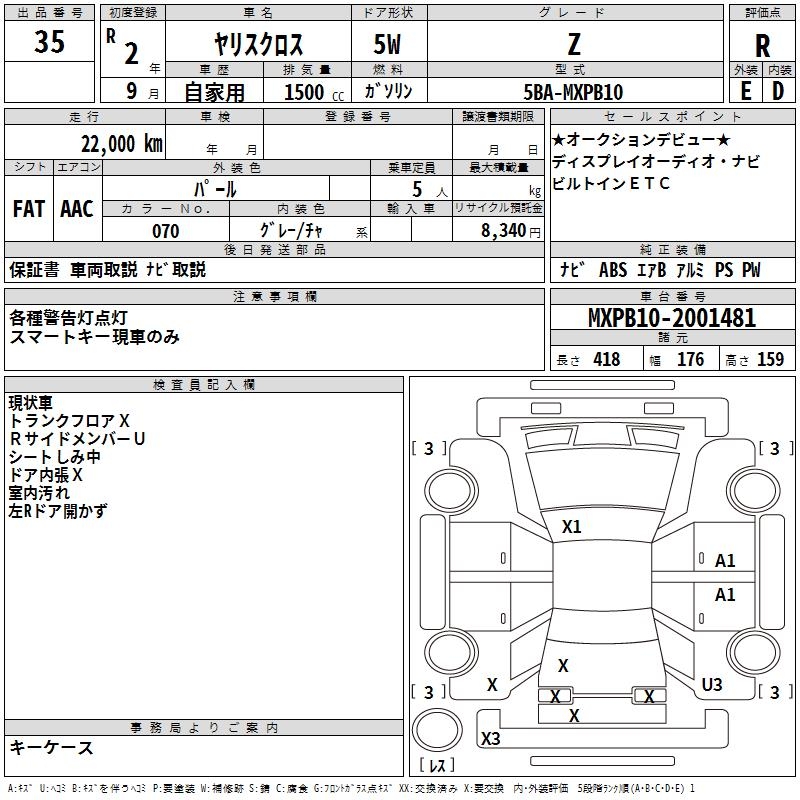Select the spare tire レス label
Screen dimensions: 800x800
[x=436, y=765]
